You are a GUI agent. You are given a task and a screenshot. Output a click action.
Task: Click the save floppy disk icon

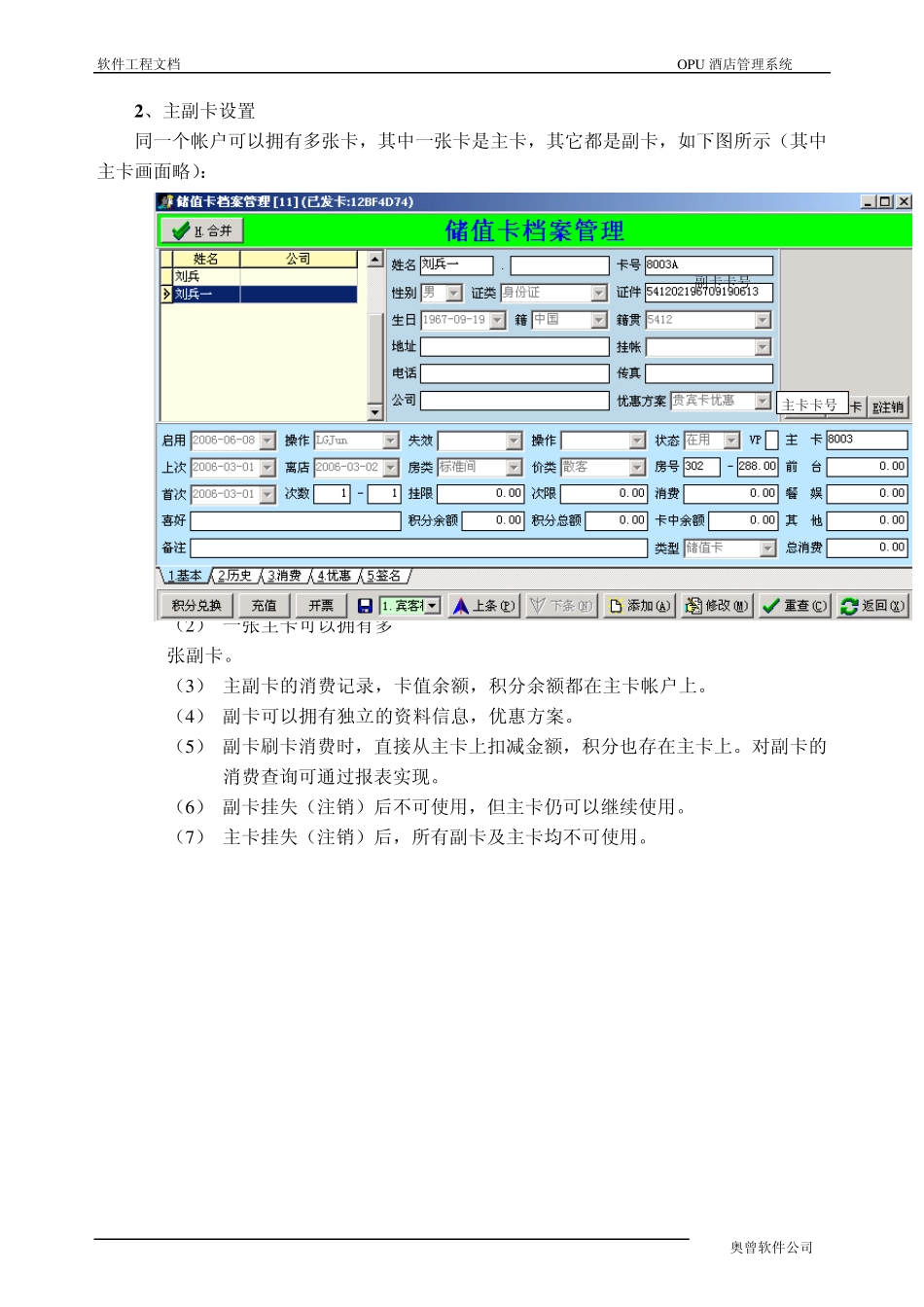(365, 606)
